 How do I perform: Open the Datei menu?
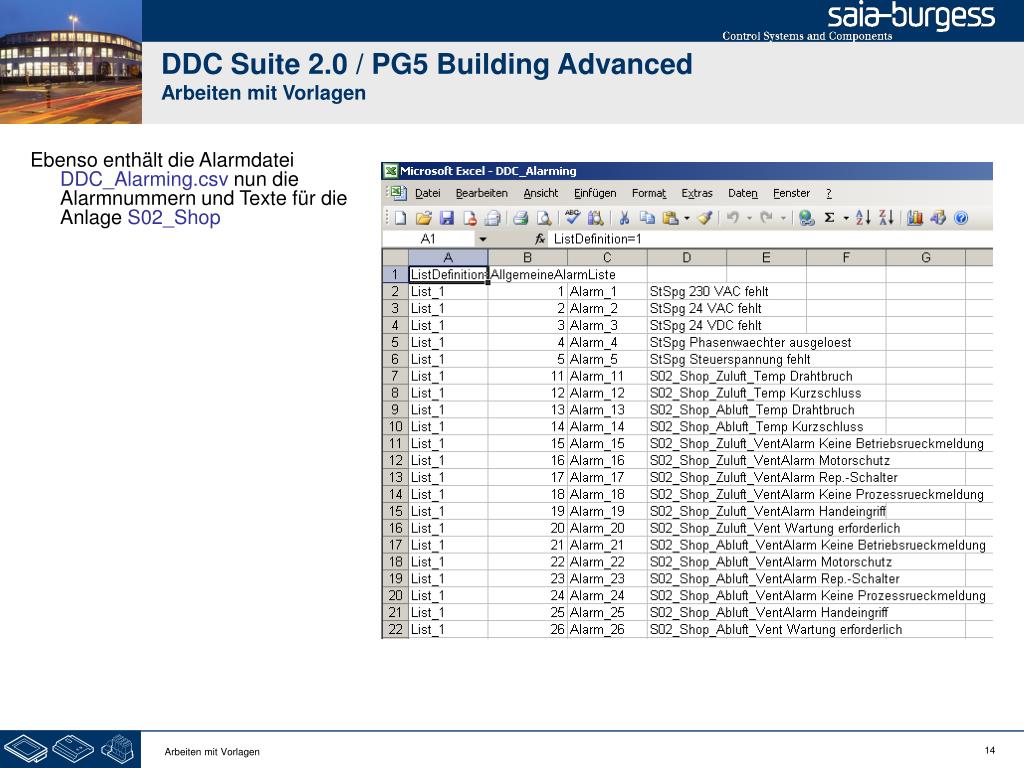tap(428, 193)
